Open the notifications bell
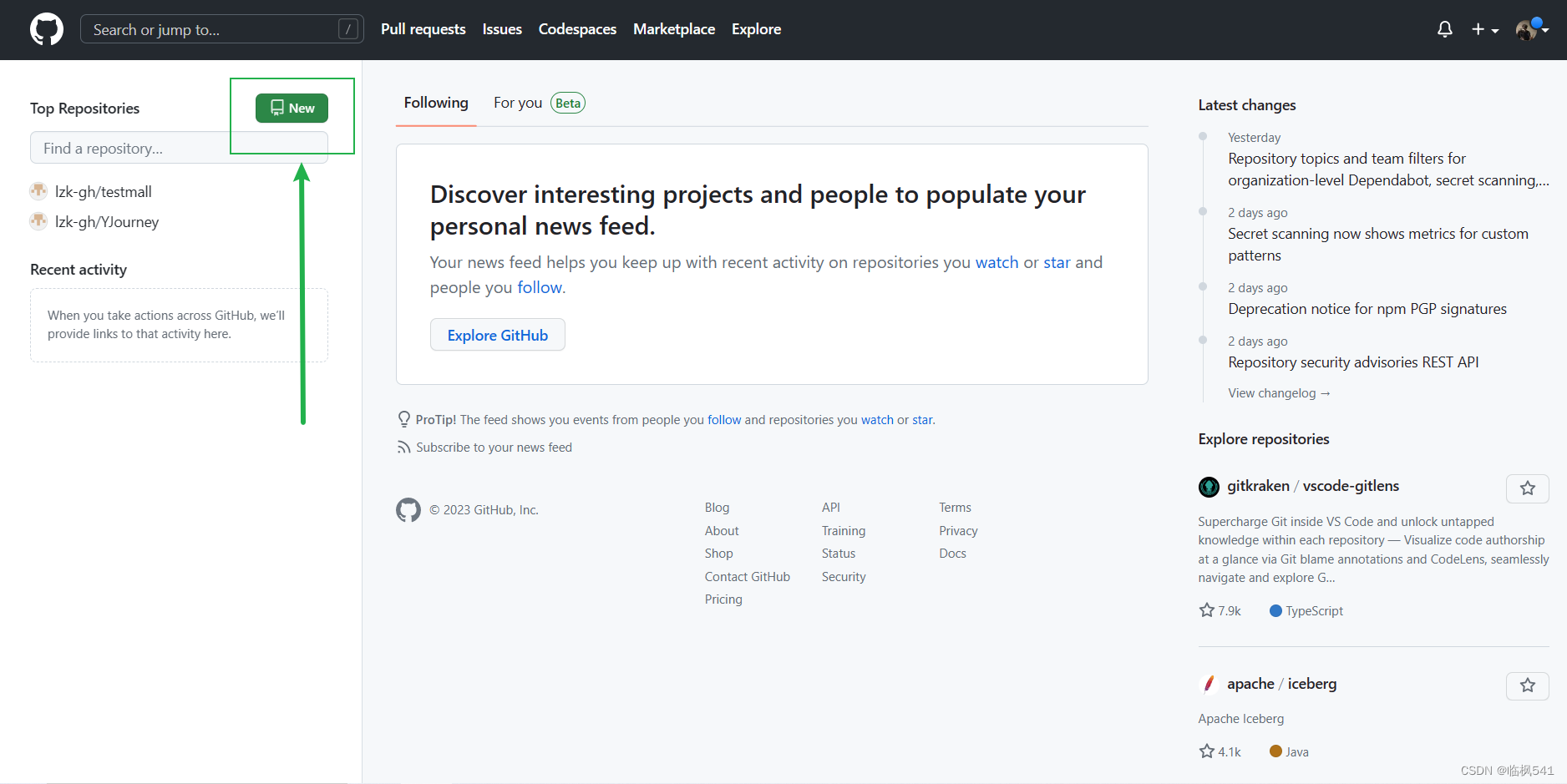This screenshot has width=1567, height=784. pyautogui.click(x=1445, y=29)
